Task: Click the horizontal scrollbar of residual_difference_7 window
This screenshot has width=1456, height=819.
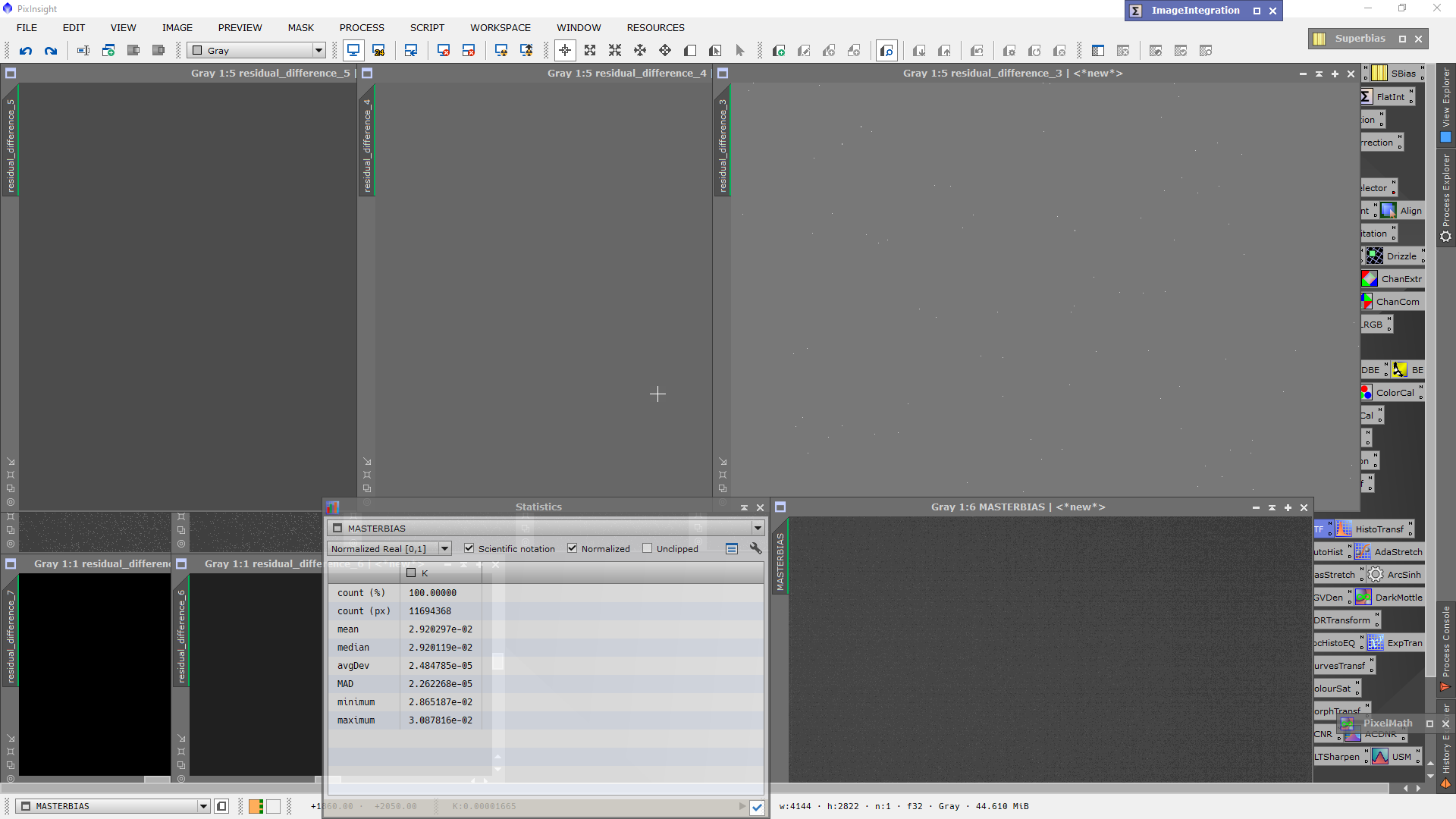Action: (94, 780)
